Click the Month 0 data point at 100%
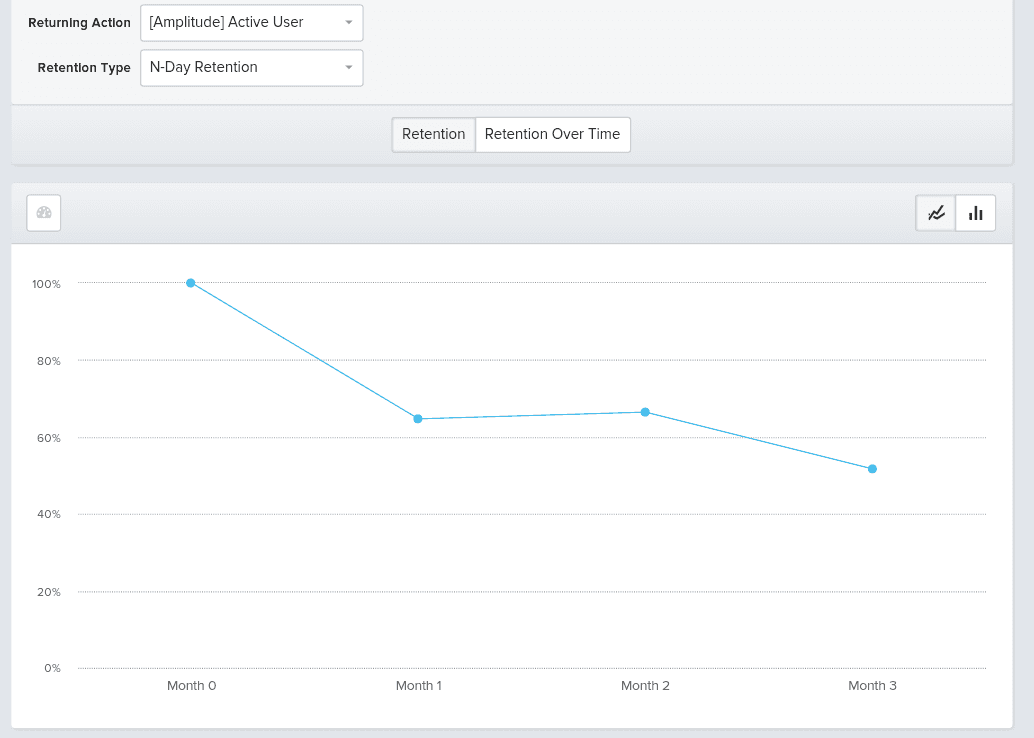1034x738 pixels. (191, 283)
